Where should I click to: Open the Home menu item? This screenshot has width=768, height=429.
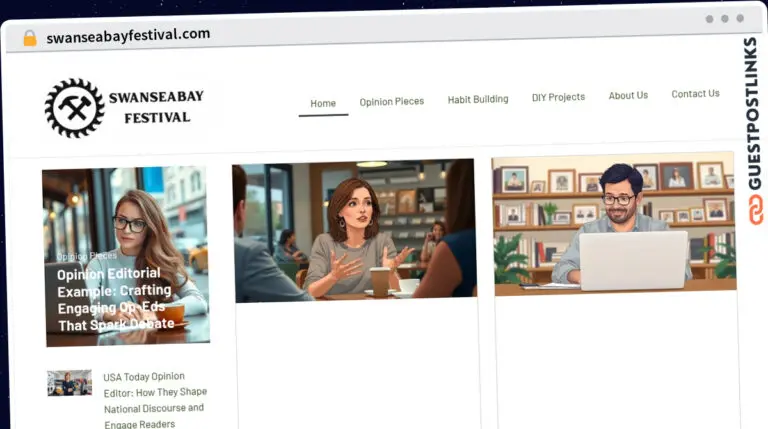pyautogui.click(x=323, y=103)
